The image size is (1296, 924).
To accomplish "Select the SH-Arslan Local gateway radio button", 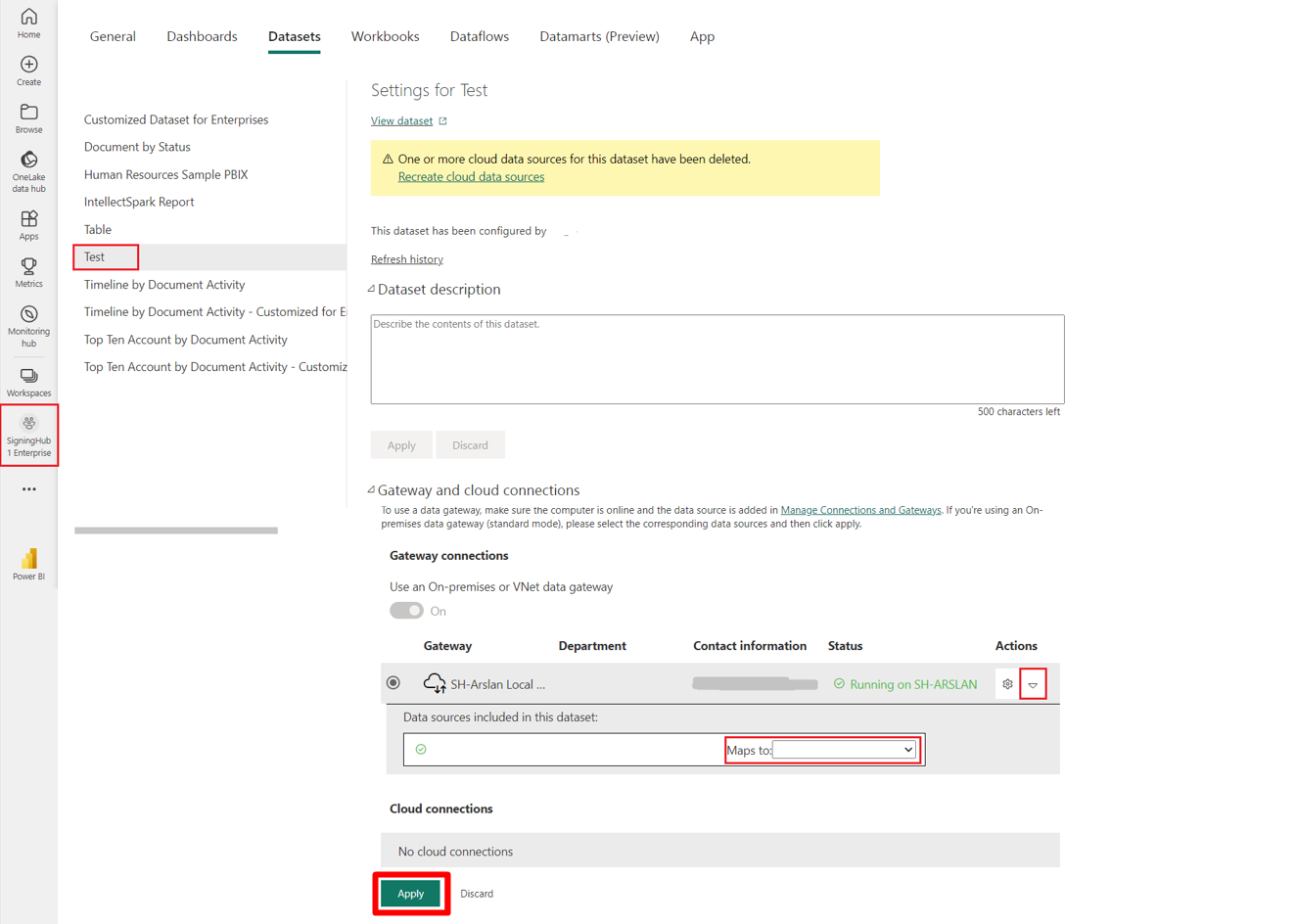I will (393, 683).
